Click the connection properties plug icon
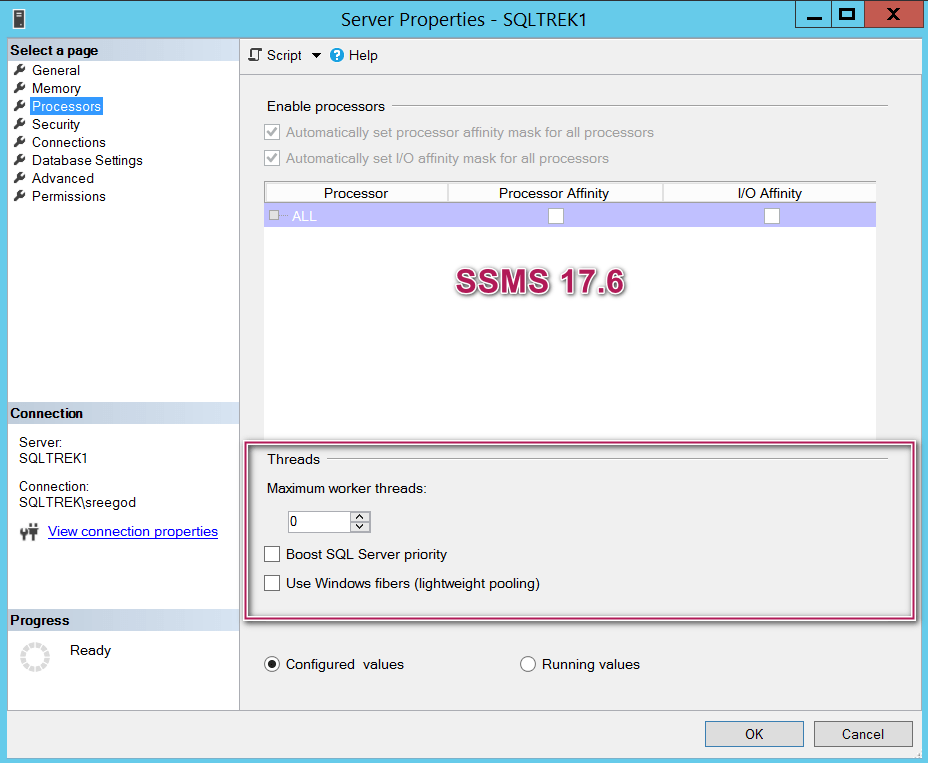The width and height of the screenshot is (928, 763). pyautogui.click(x=29, y=532)
